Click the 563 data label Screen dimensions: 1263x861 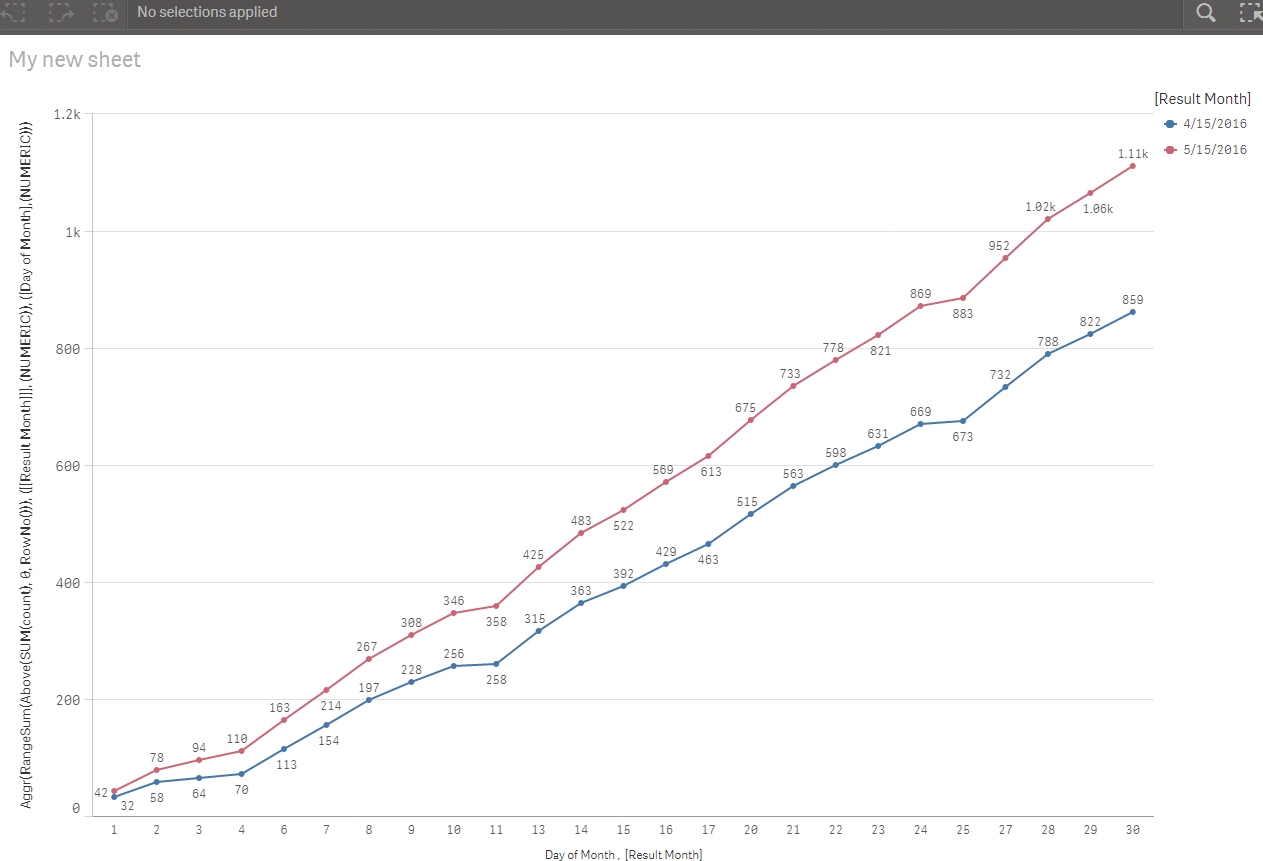[793, 474]
